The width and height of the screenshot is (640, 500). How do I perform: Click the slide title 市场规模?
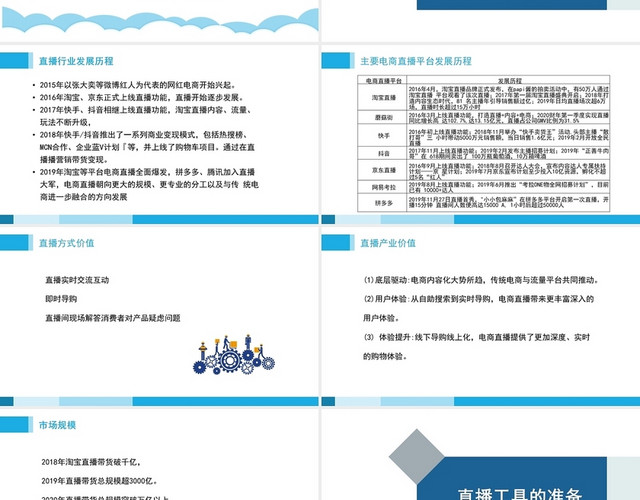point(57,425)
